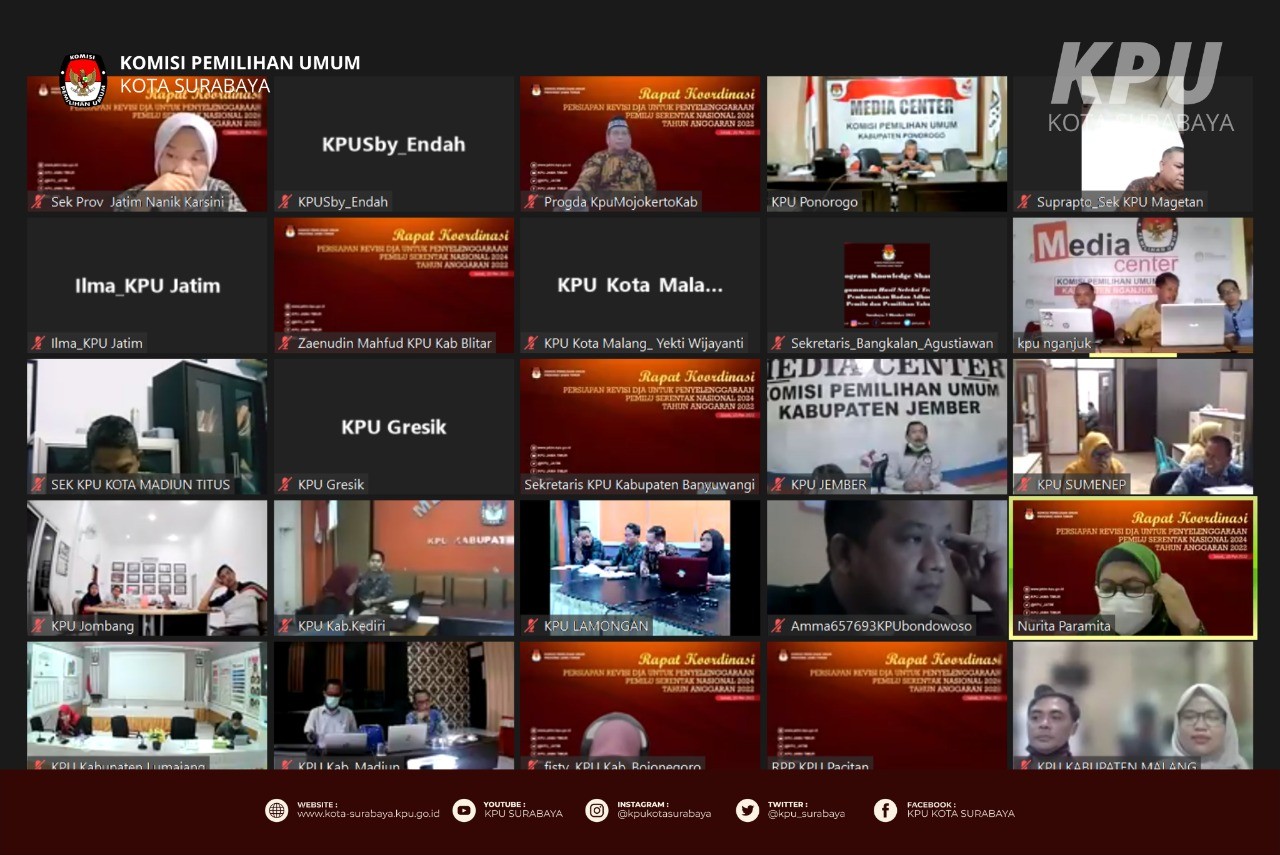Open the www.kota-surabaya.kpu.go.id website link

(x=368, y=814)
